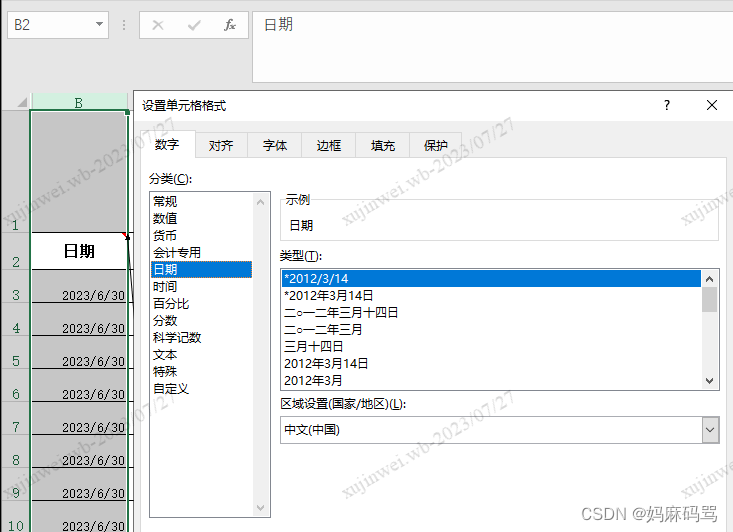Click type list scroll down arrow
Screen dimensions: 733x532
click(709, 381)
